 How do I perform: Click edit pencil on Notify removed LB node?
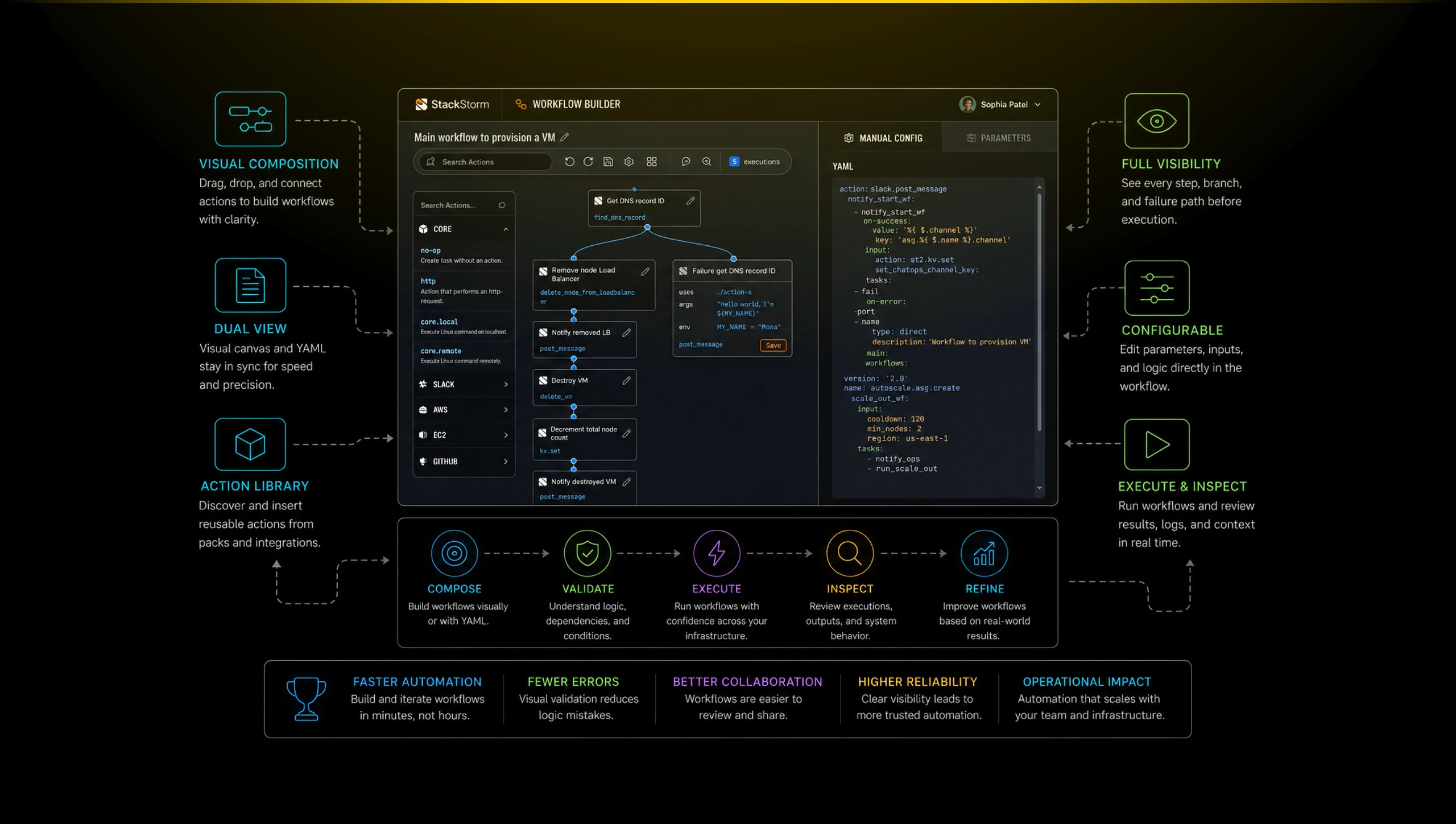[x=626, y=332]
